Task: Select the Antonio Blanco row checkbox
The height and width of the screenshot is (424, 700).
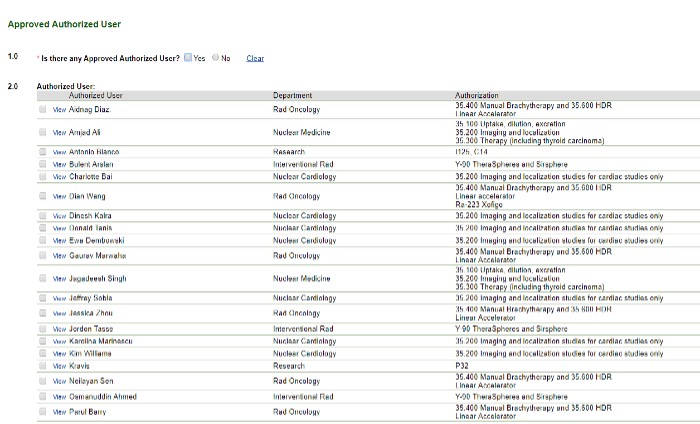Action: [x=43, y=152]
